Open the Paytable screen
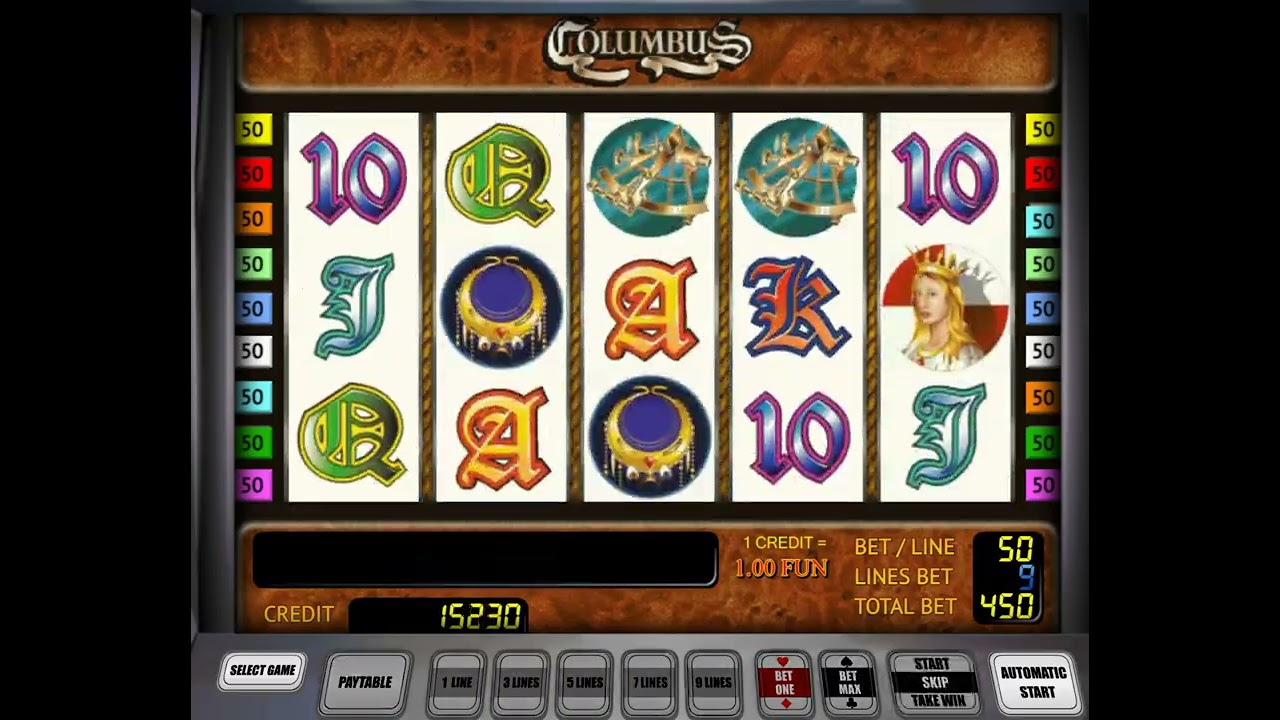 click(365, 683)
